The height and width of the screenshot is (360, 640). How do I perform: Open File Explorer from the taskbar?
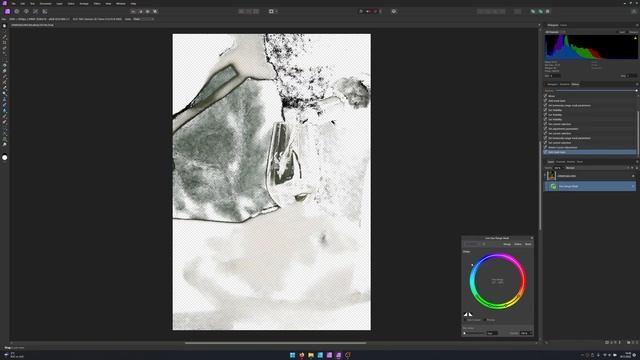click(311, 355)
